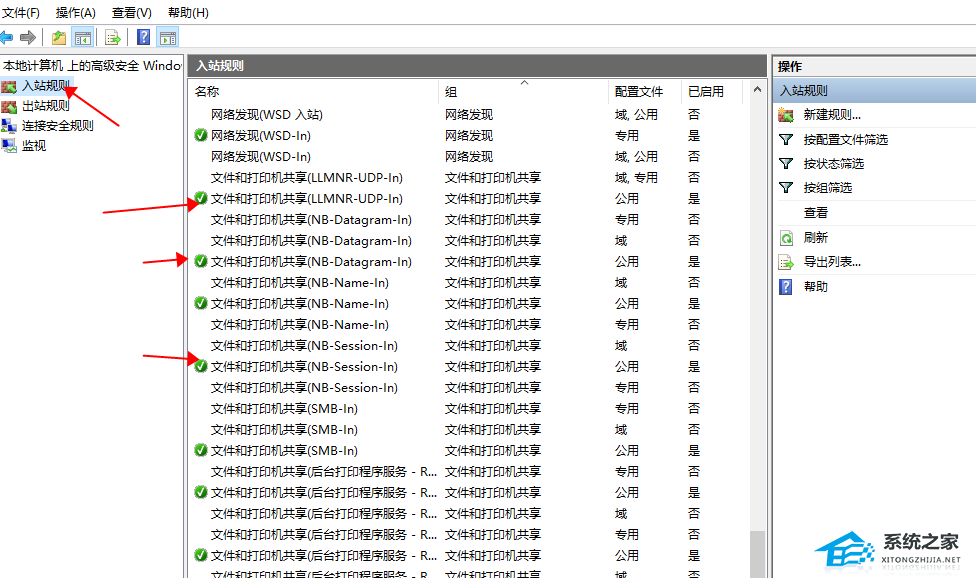The height and width of the screenshot is (578, 976).
Task: Open the 文件(F) menu
Action: [x=21, y=12]
